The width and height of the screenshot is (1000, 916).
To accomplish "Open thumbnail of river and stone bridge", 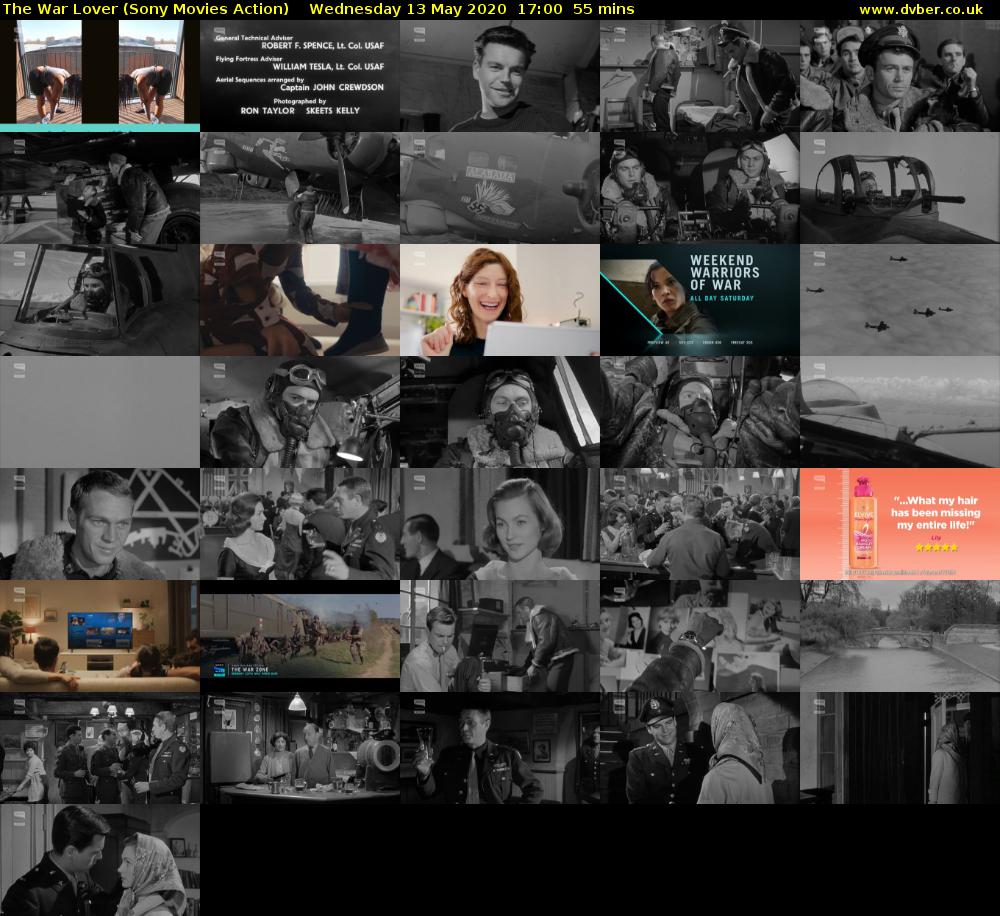I will pos(900,636).
